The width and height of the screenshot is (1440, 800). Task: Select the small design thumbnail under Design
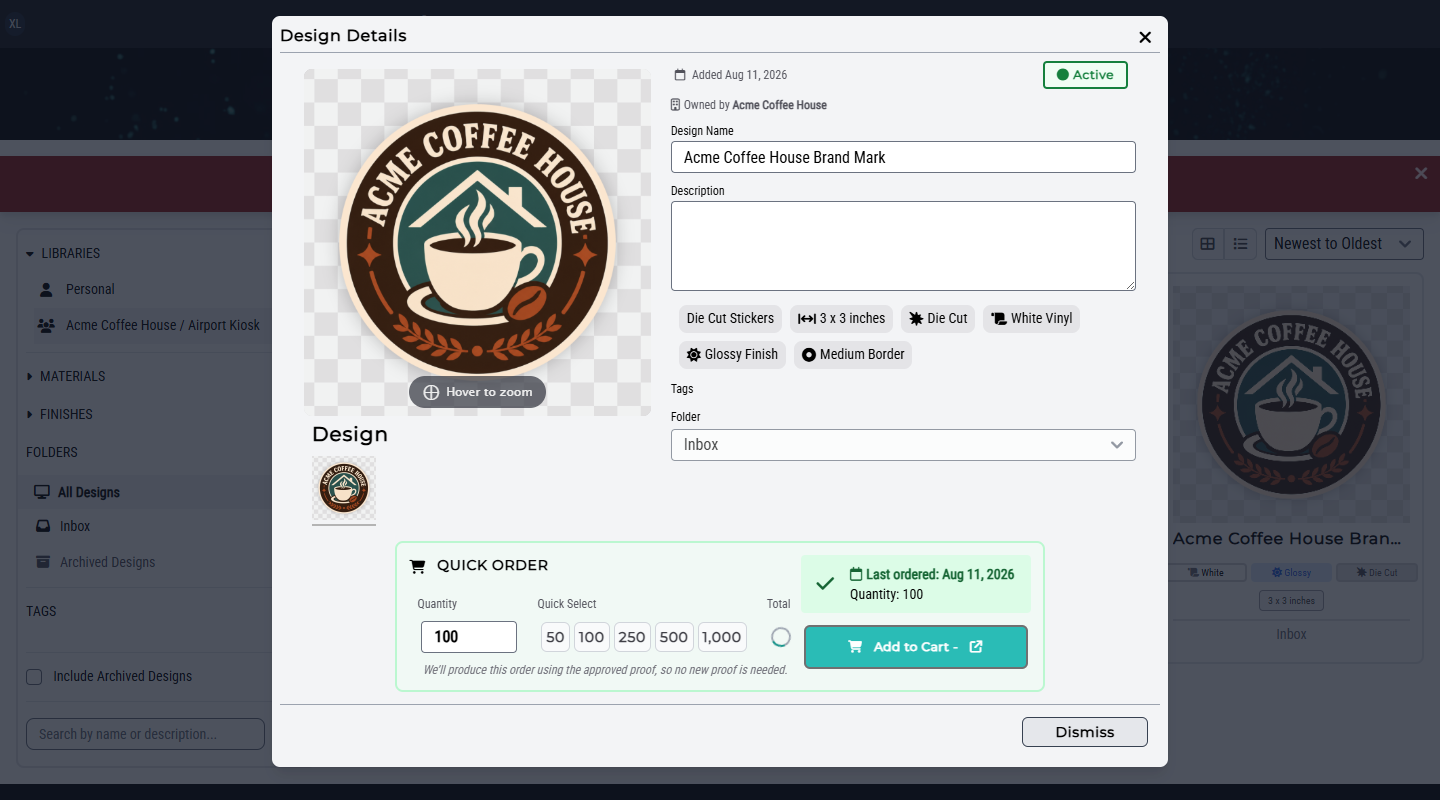click(x=344, y=489)
